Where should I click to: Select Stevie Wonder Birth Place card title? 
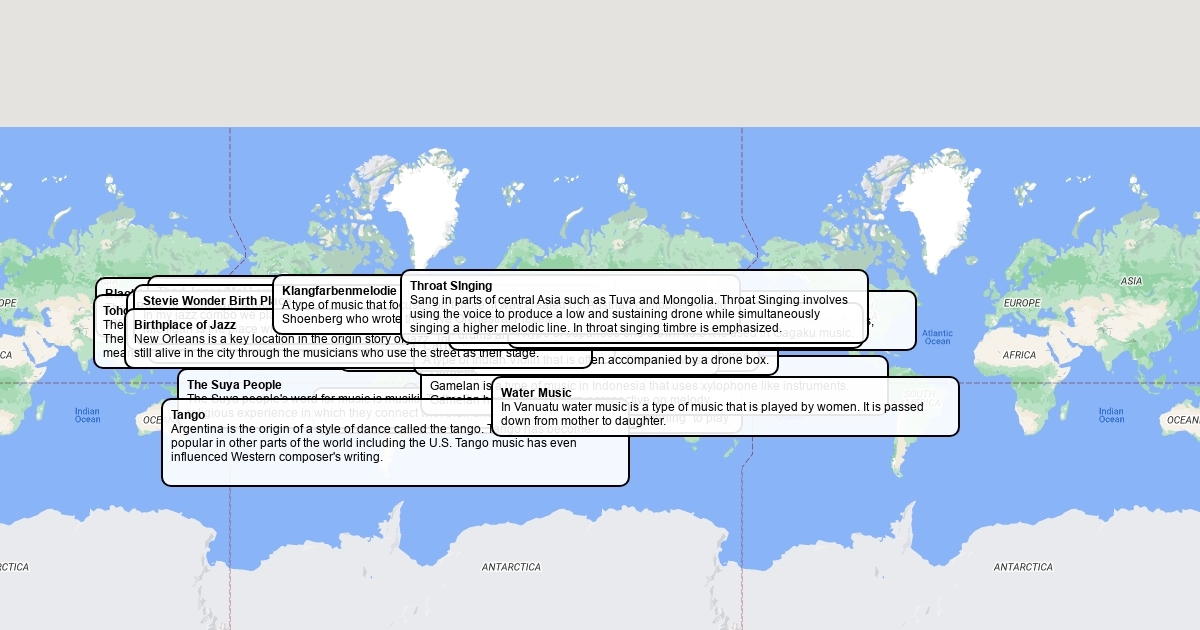pyautogui.click(x=208, y=300)
